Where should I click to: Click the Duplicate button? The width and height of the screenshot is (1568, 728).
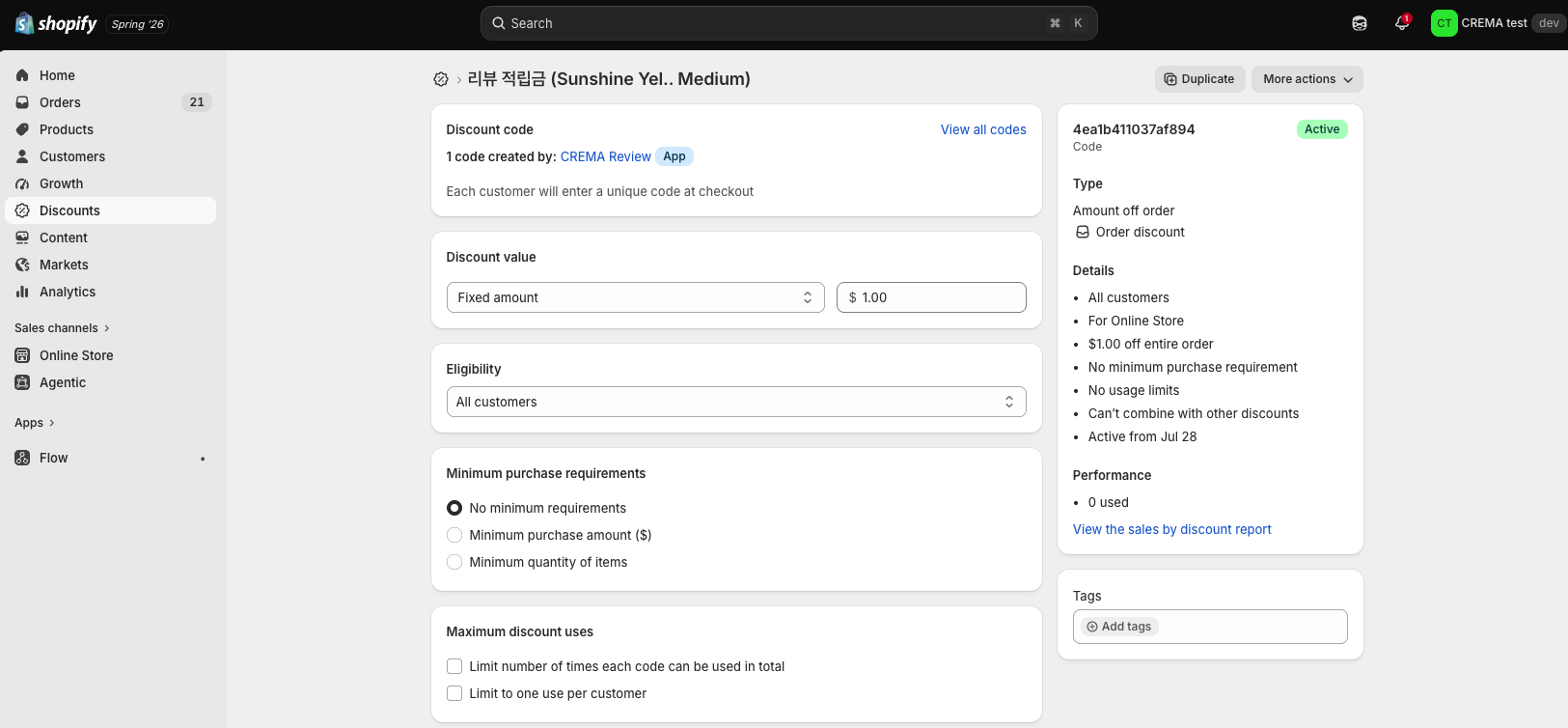tap(1199, 79)
